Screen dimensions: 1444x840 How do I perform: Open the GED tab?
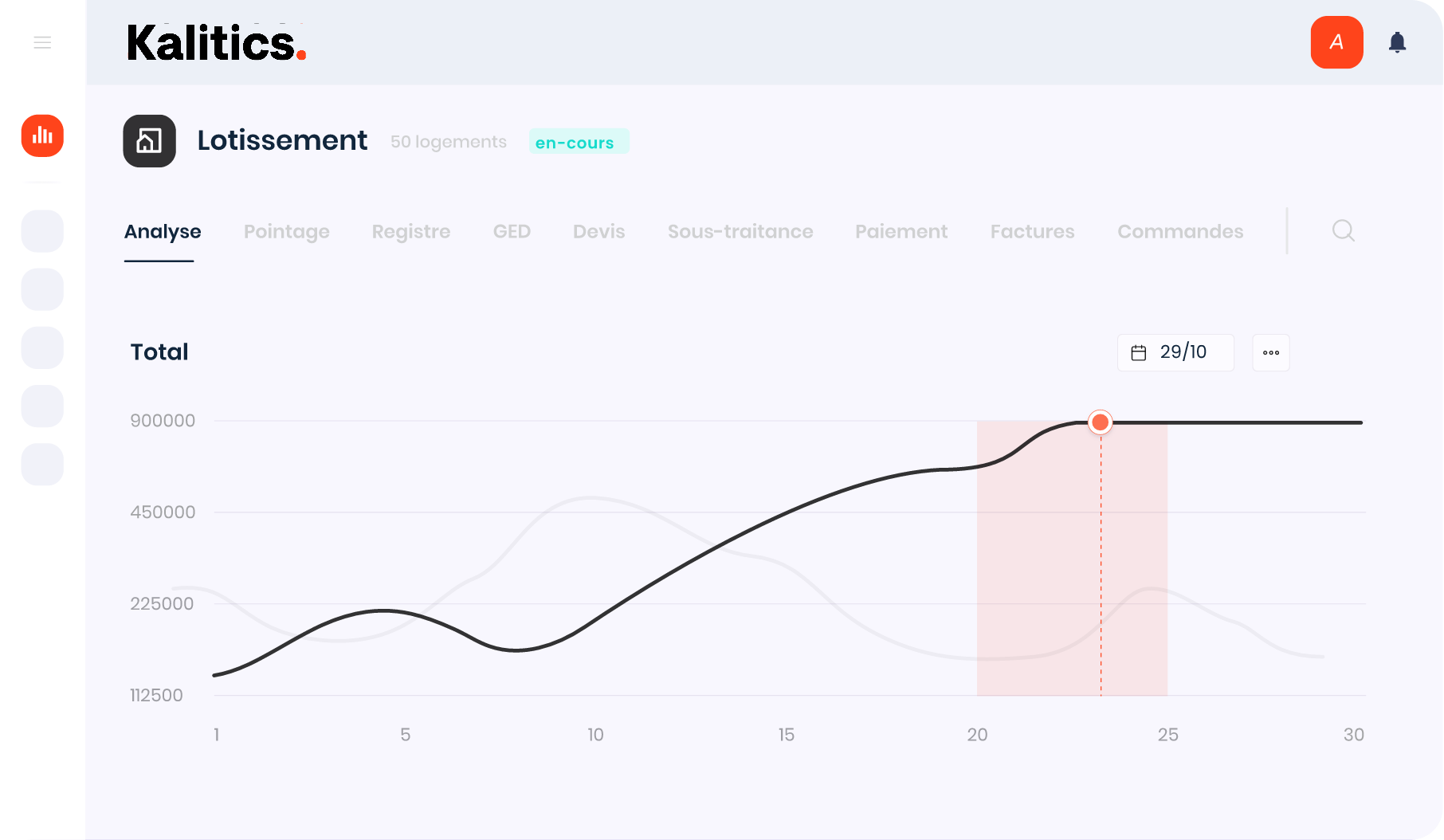512,232
